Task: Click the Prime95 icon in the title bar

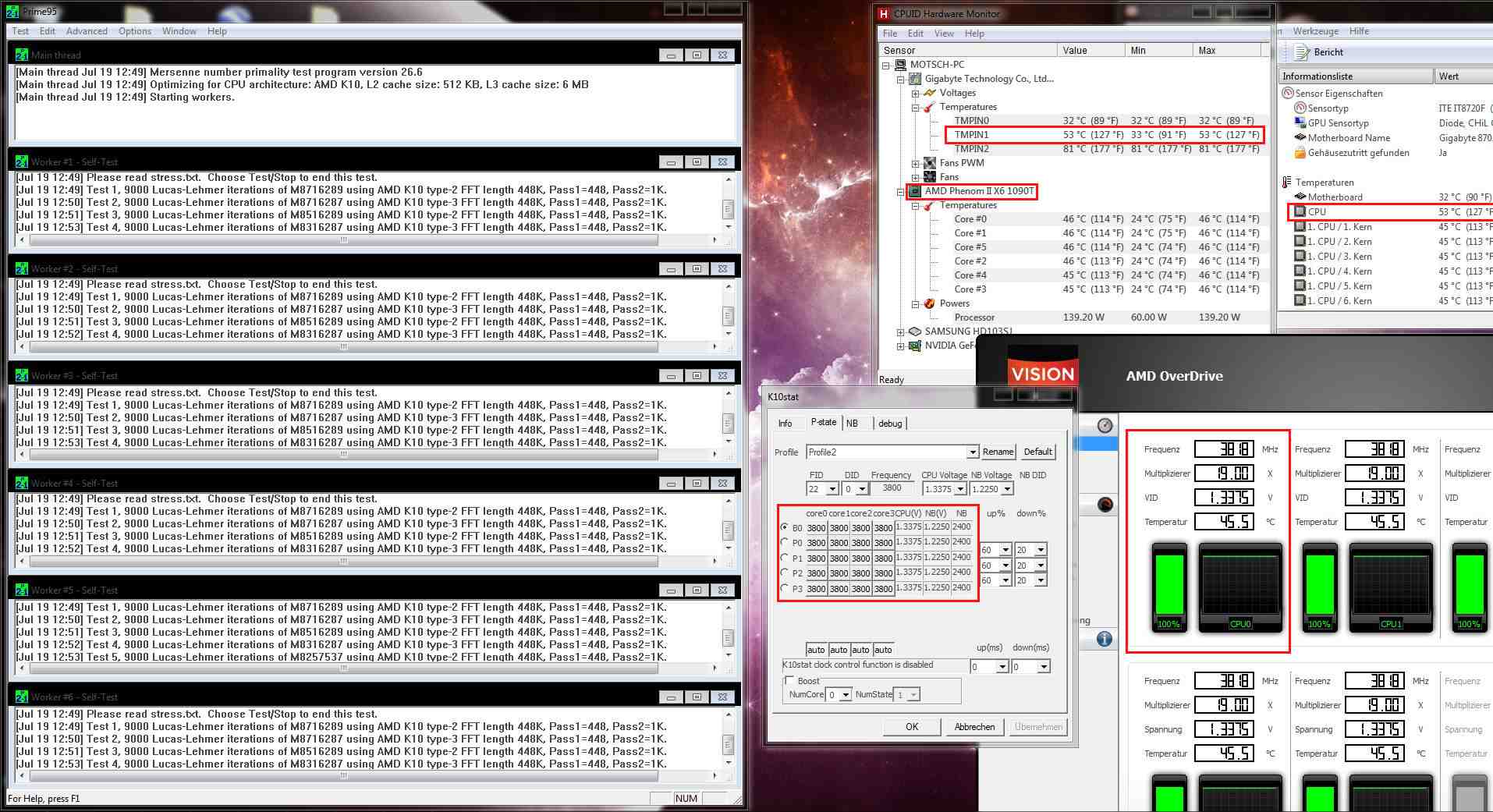Action: 12,11
